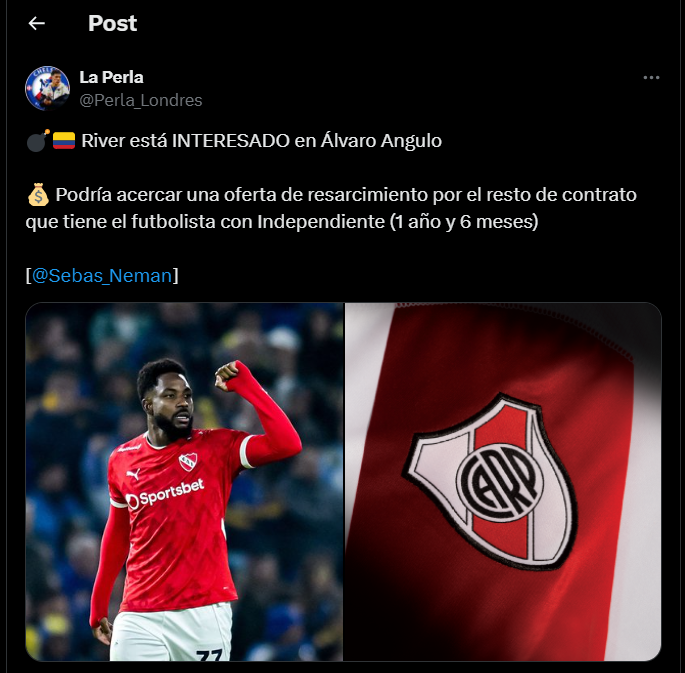Open La Perla's profile avatar
Screen dimensions: 685x673
pos(48,88)
